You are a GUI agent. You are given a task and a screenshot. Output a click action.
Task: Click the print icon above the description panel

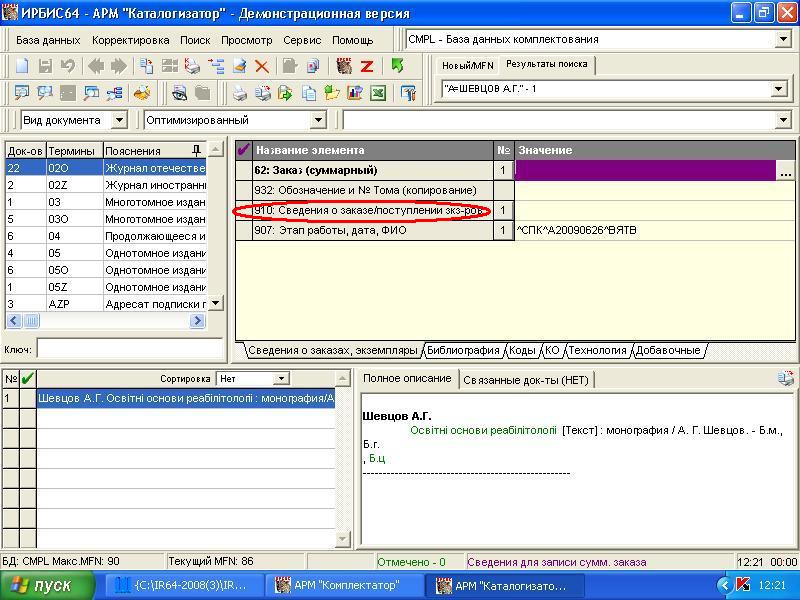click(786, 379)
